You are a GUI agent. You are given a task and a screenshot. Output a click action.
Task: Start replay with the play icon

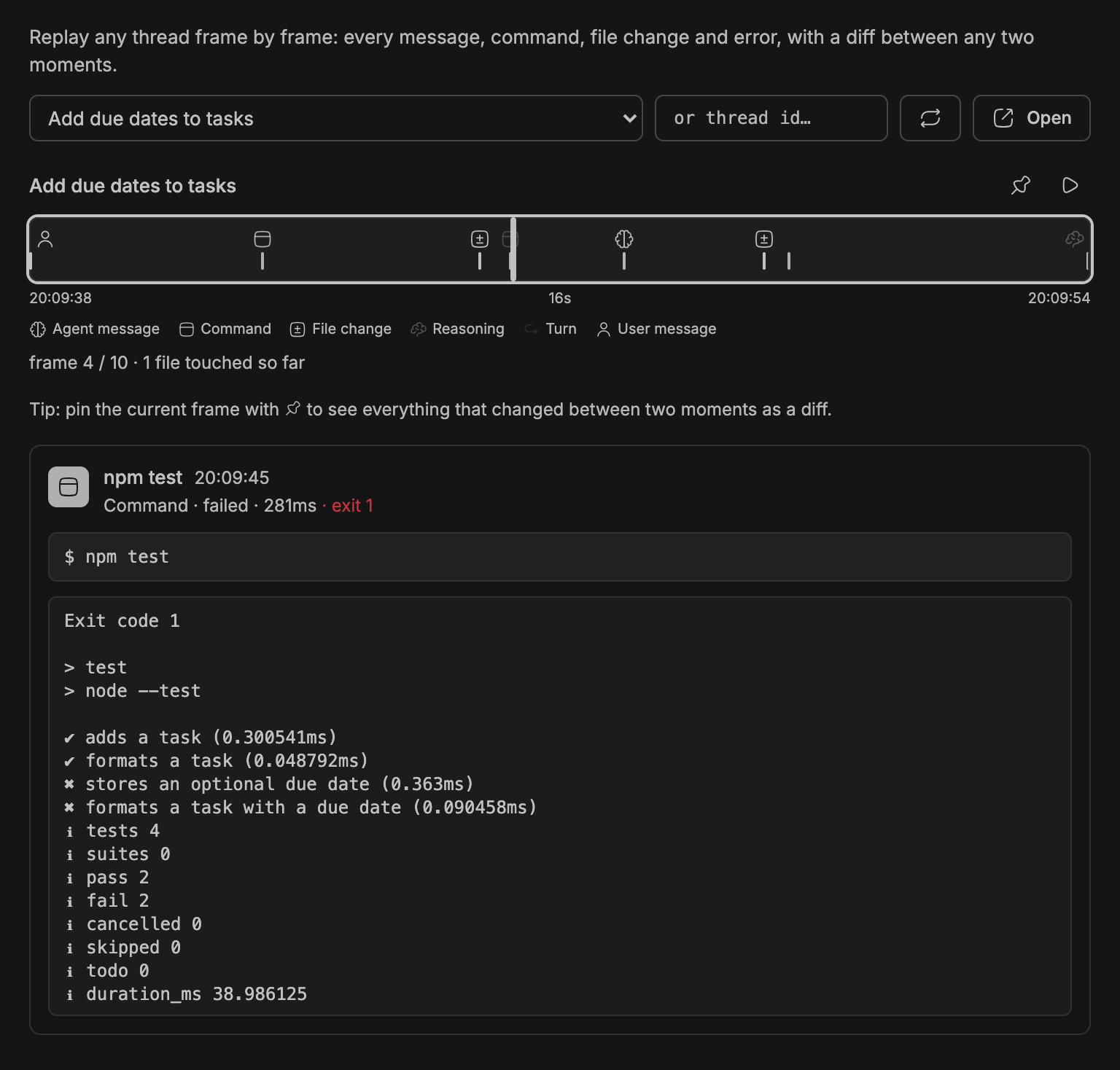coord(1070,185)
